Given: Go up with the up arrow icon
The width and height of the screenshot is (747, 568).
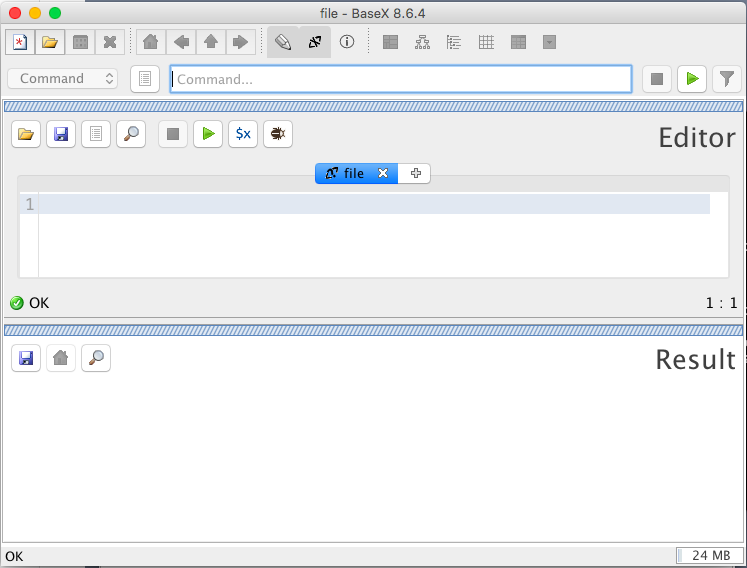Looking at the screenshot, I should click(x=211, y=42).
